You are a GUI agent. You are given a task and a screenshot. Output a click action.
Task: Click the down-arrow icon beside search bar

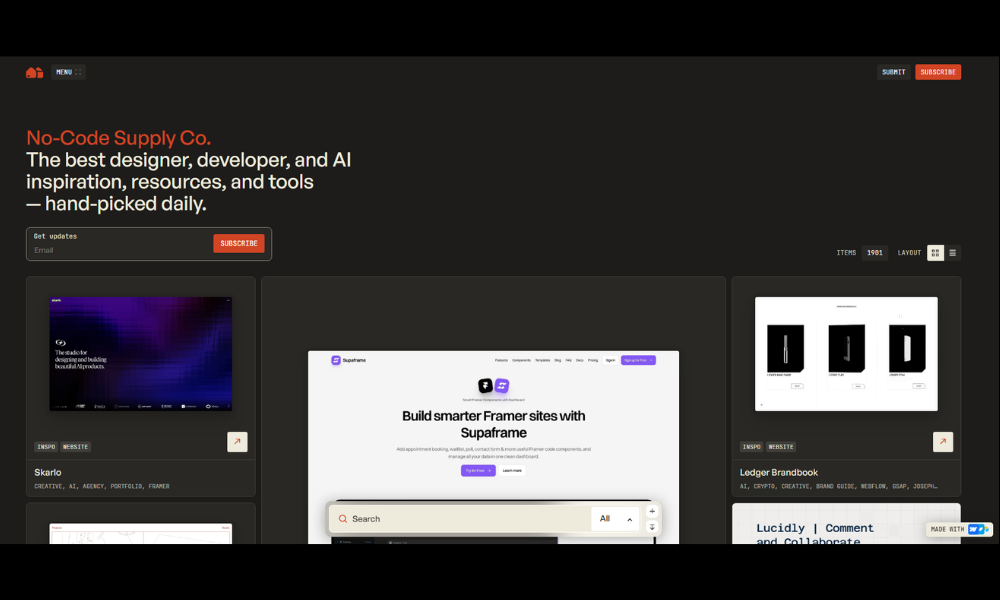pos(652,527)
